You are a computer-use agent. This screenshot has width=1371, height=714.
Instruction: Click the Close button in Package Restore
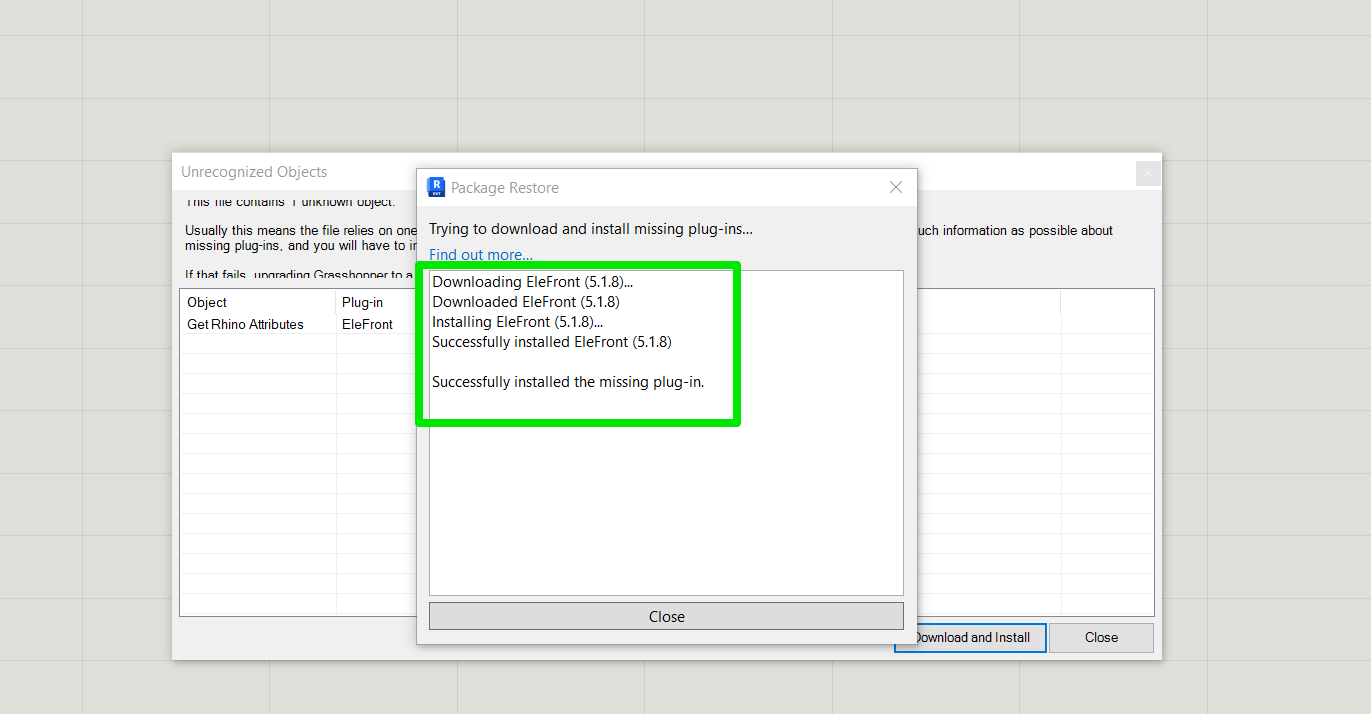tap(666, 616)
